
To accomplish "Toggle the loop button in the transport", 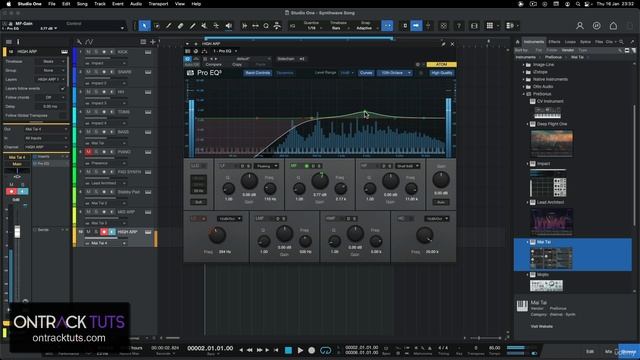I will pyautogui.click(x=326, y=350).
